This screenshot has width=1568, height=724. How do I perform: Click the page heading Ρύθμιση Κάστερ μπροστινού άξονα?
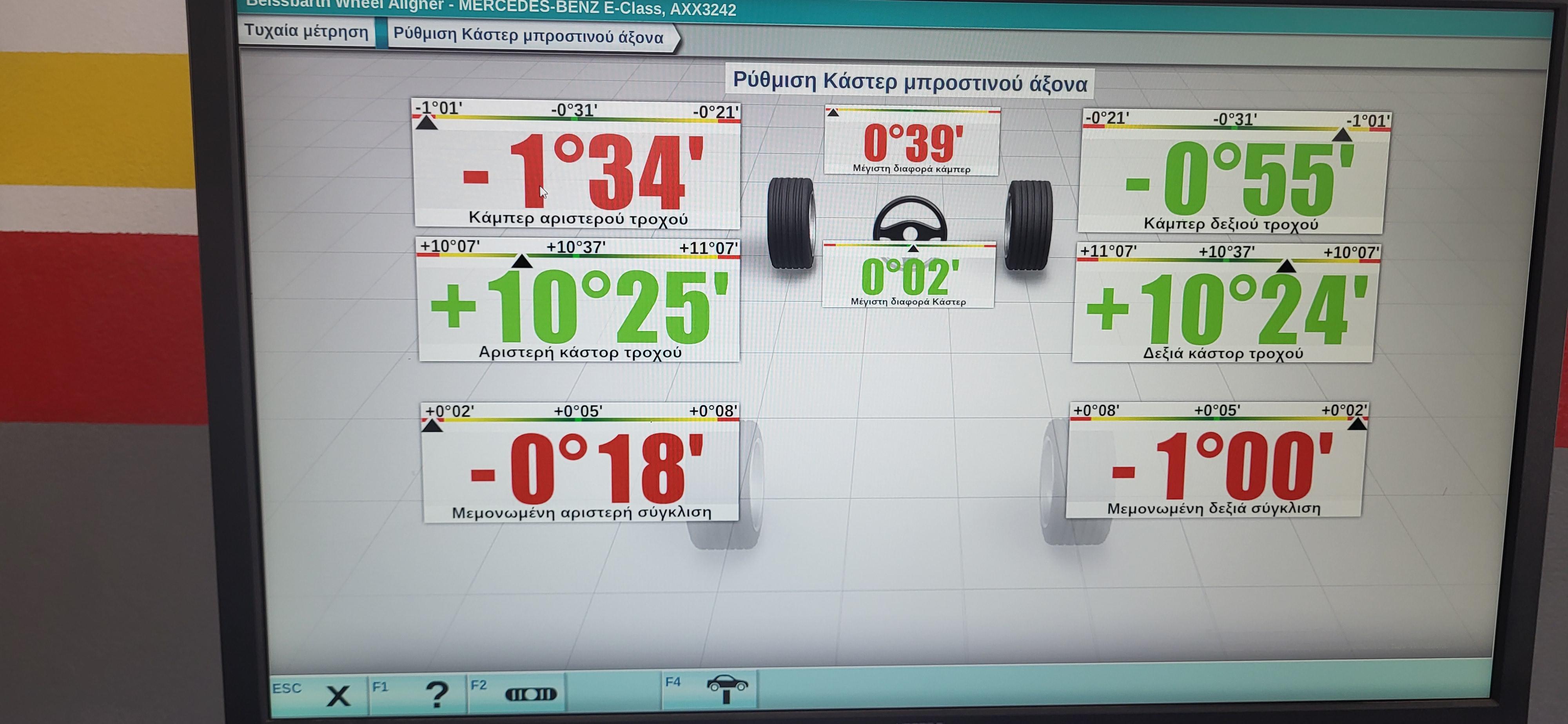(909, 81)
